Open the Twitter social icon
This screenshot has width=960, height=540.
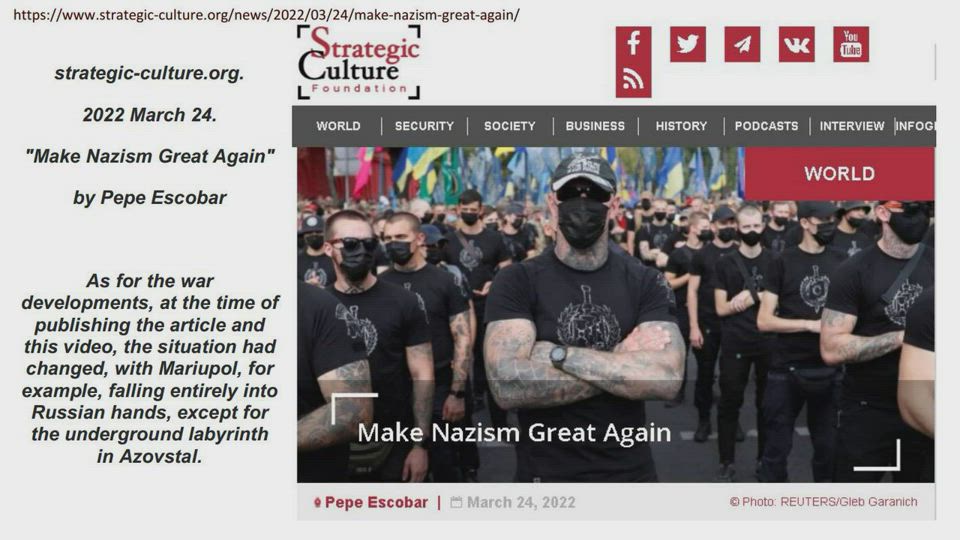click(x=688, y=44)
